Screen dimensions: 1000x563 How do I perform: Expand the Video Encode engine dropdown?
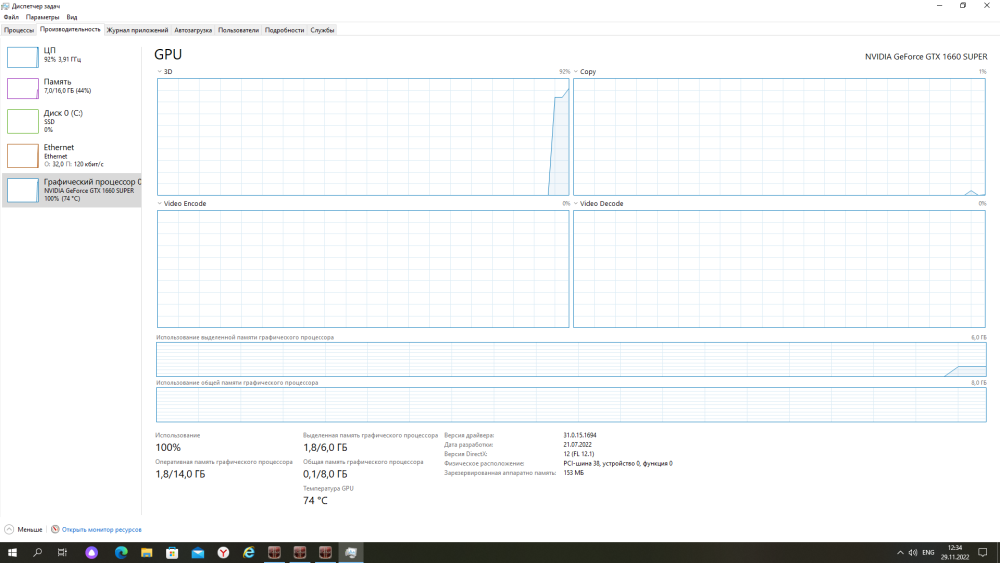[160, 204]
